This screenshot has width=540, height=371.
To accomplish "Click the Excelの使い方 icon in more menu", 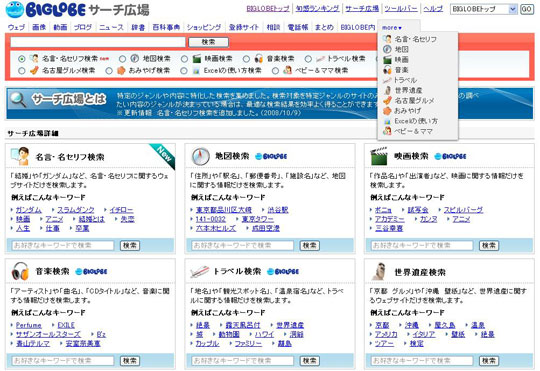I will click(x=387, y=121).
